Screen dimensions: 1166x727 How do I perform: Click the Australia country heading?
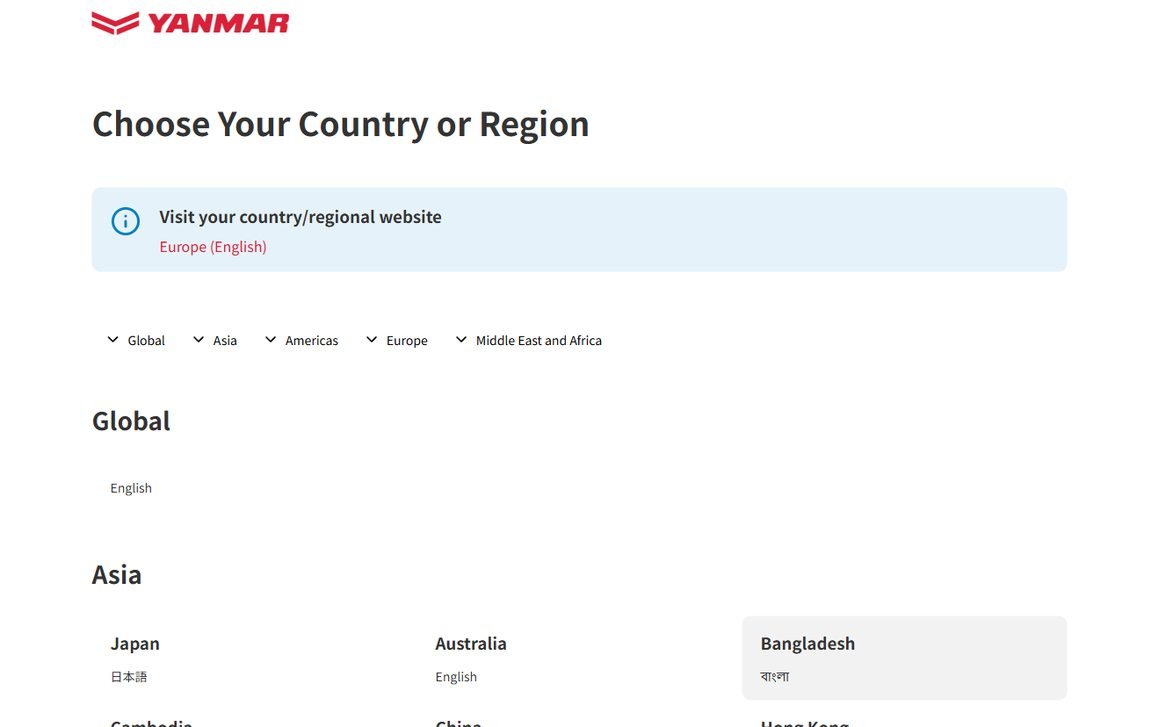tap(471, 644)
